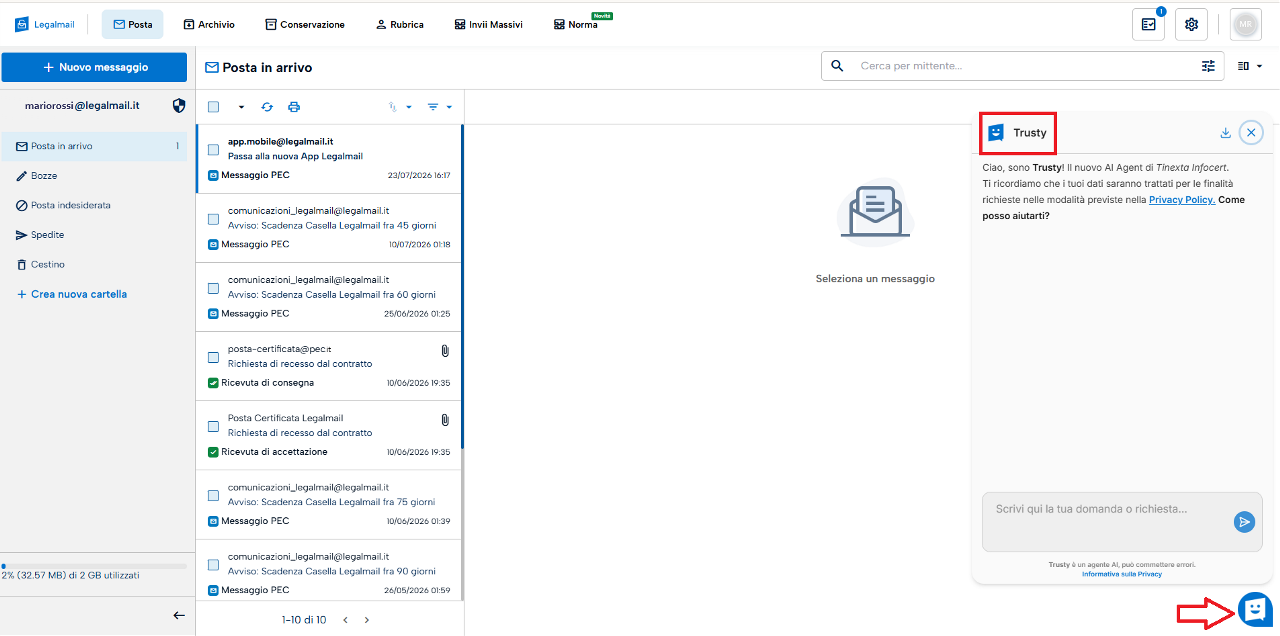Open the sort order dropdown

(400, 107)
